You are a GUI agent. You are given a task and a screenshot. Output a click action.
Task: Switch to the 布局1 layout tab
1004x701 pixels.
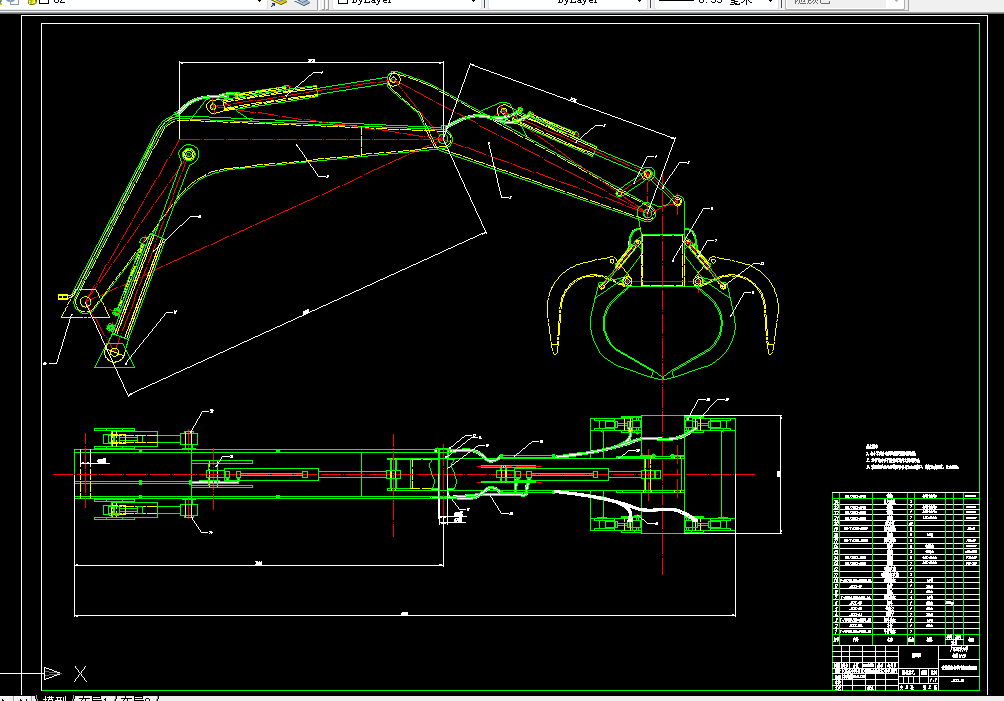(95, 698)
